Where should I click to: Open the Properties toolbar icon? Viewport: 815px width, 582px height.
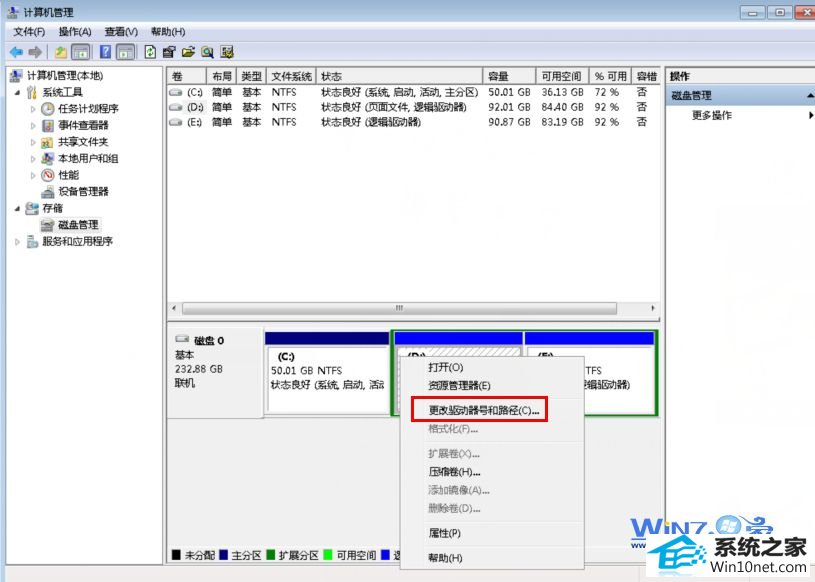(169, 52)
